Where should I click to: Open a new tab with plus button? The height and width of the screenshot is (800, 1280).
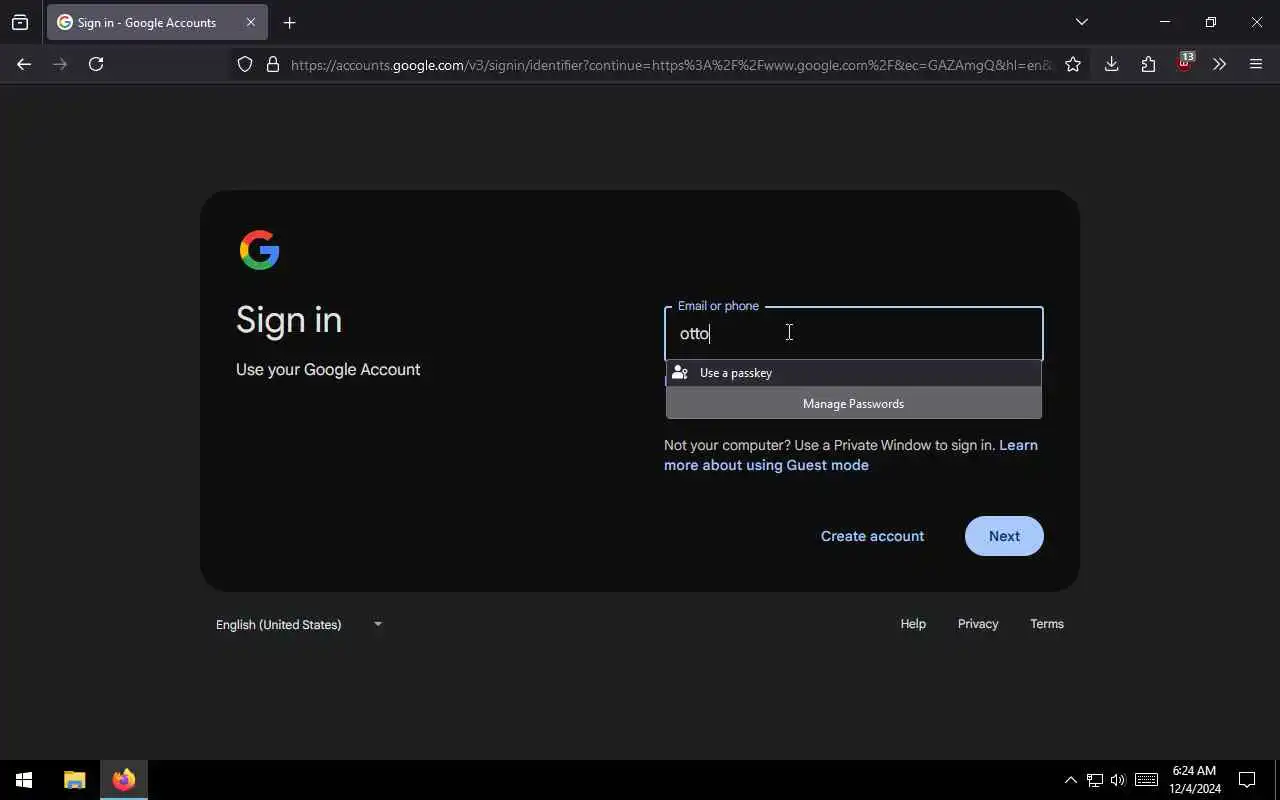pyautogui.click(x=289, y=22)
